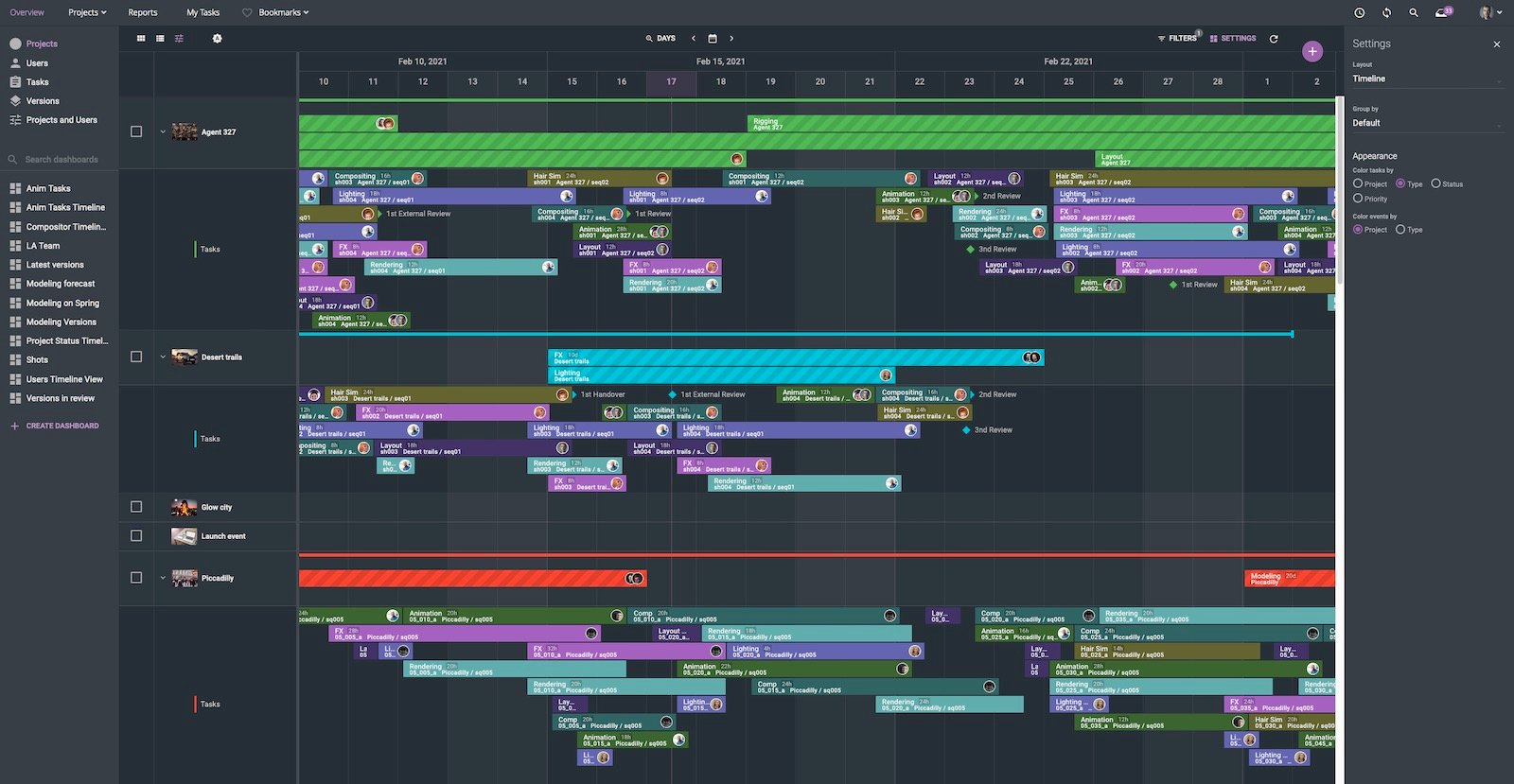Color events by Type radio
Viewport: 1514px width, 784px height.
point(1400,229)
